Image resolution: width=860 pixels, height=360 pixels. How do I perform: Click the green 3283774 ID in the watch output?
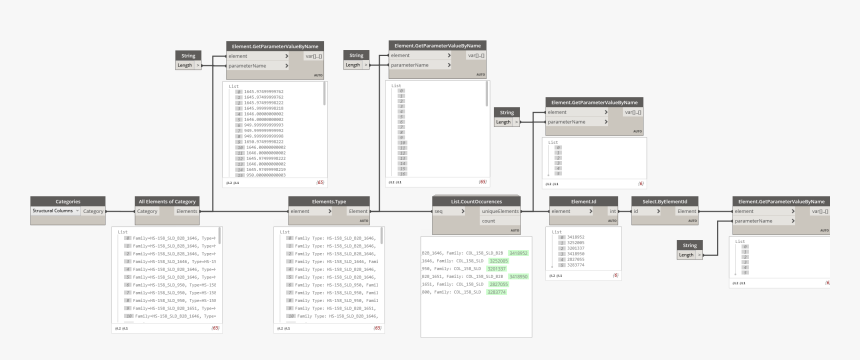pyautogui.click(x=496, y=292)
